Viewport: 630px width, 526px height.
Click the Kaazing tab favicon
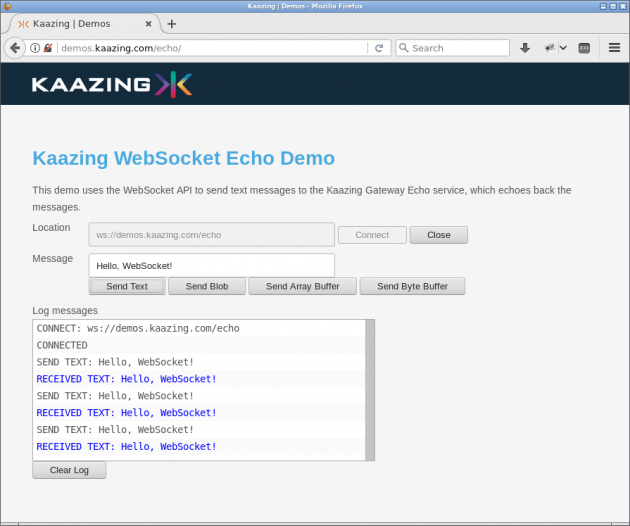click(23, 24)
